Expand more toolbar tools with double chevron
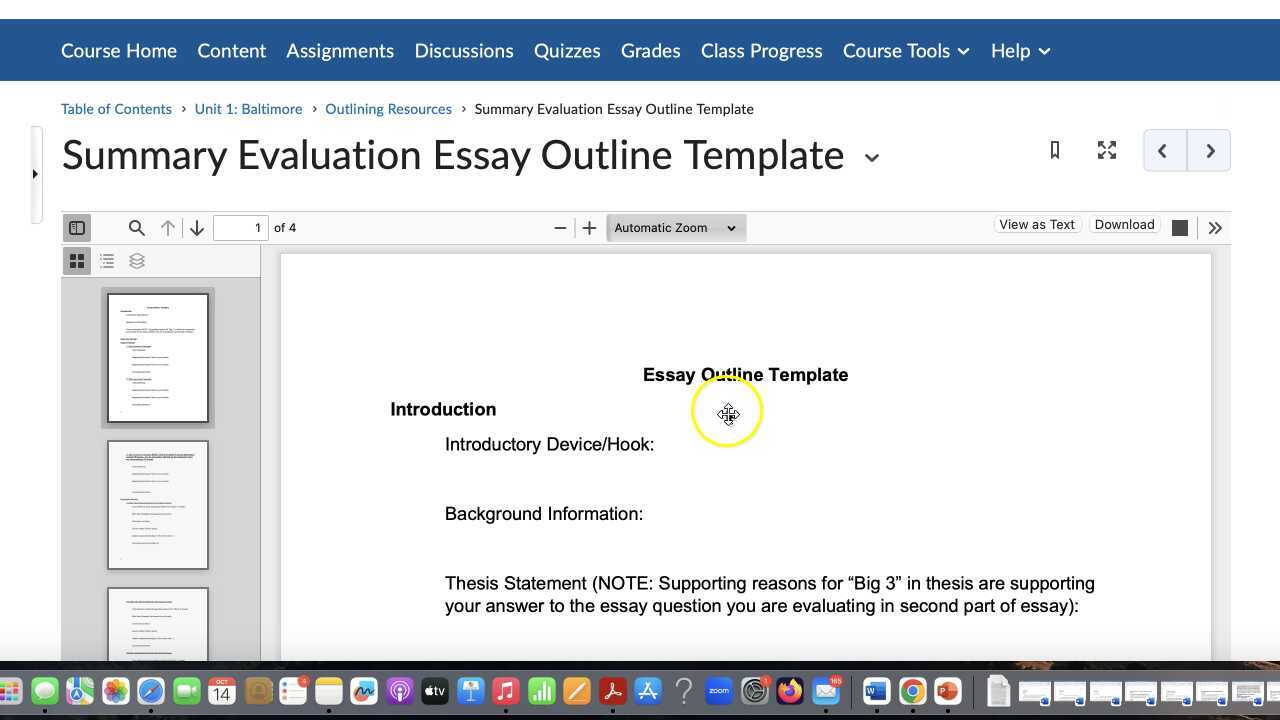Viewport: 1280px width, 720px height. pos(1215,227)
